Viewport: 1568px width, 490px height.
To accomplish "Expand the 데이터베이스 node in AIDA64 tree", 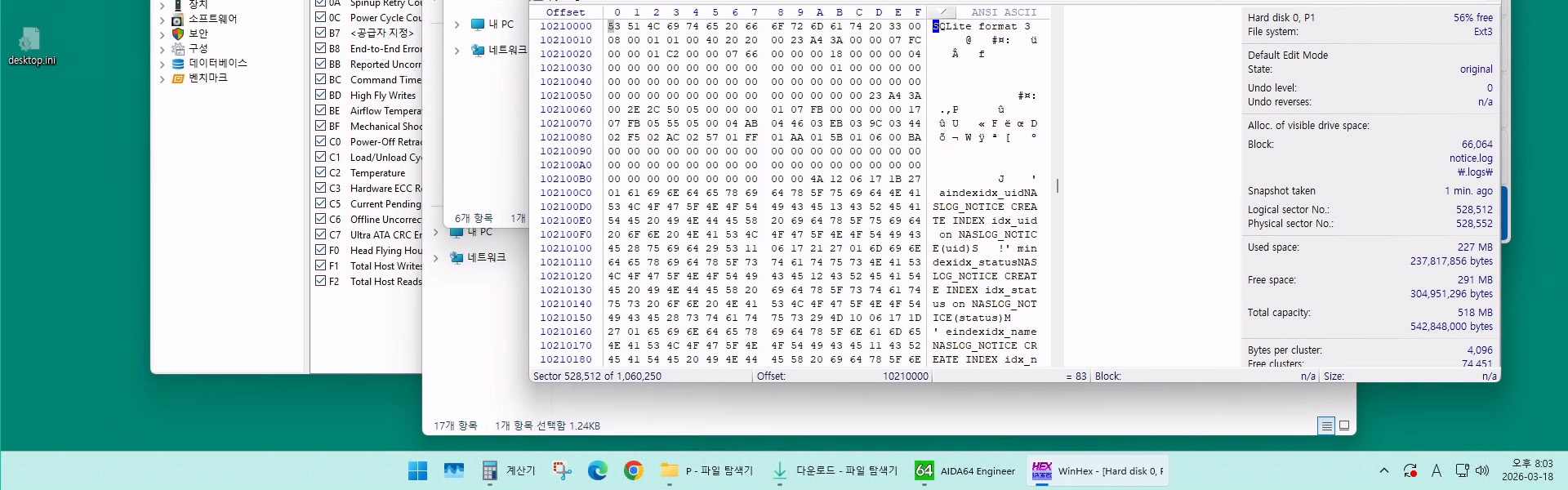I will [x=162, y=64].
